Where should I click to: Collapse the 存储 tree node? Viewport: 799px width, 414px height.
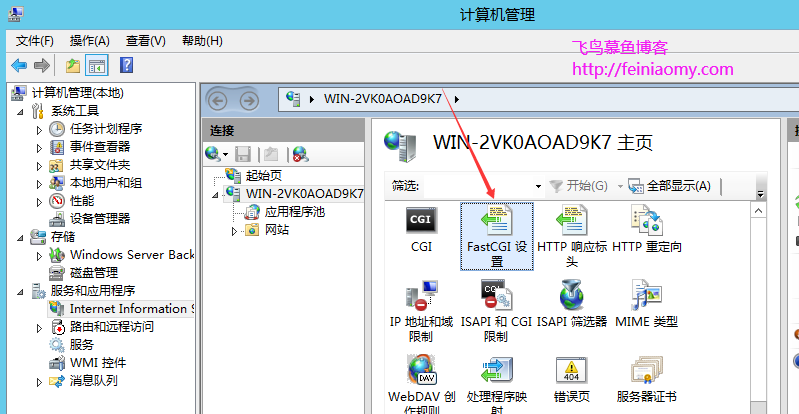(20, 237)
